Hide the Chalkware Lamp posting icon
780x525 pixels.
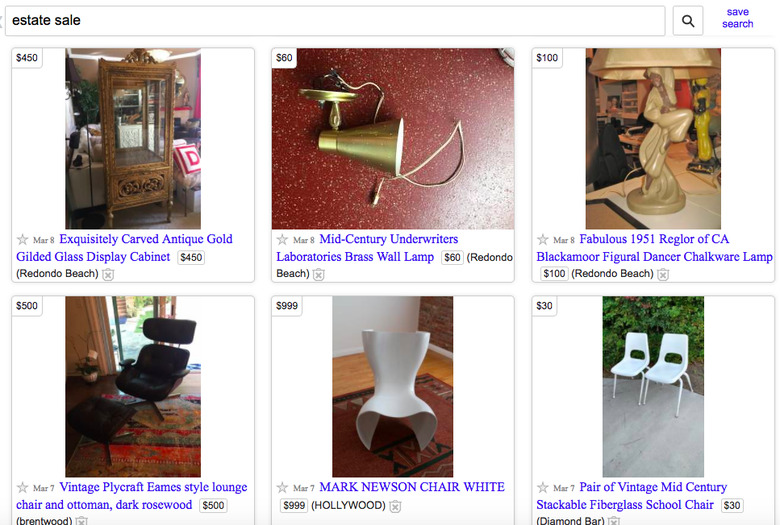pyautogui.click(x=663, y=274)
